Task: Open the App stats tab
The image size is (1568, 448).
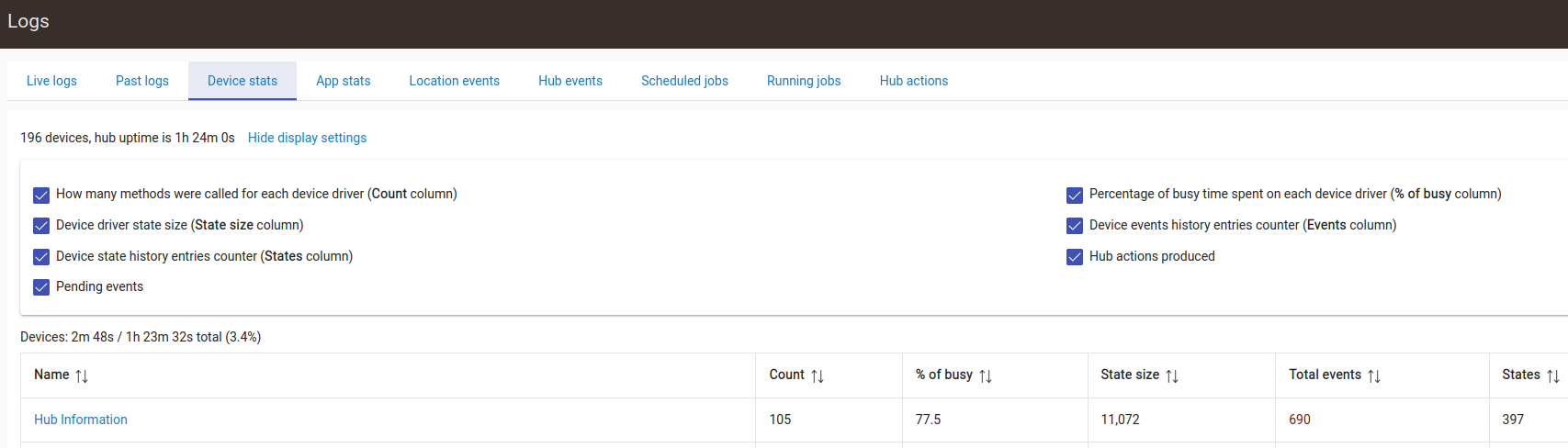Action: pyautogui.click(x=343, y=81)
